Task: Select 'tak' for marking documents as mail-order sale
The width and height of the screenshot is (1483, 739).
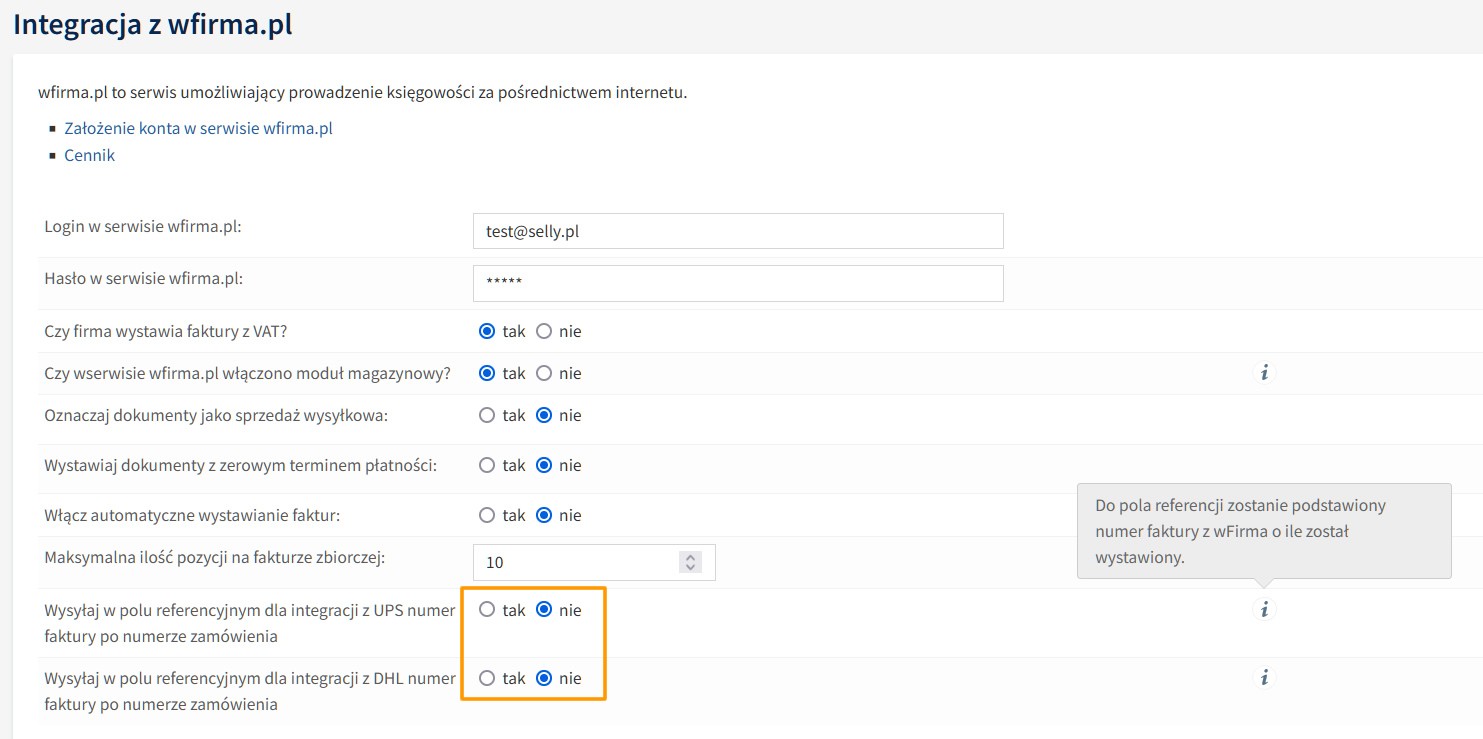Action: [487, 415]
